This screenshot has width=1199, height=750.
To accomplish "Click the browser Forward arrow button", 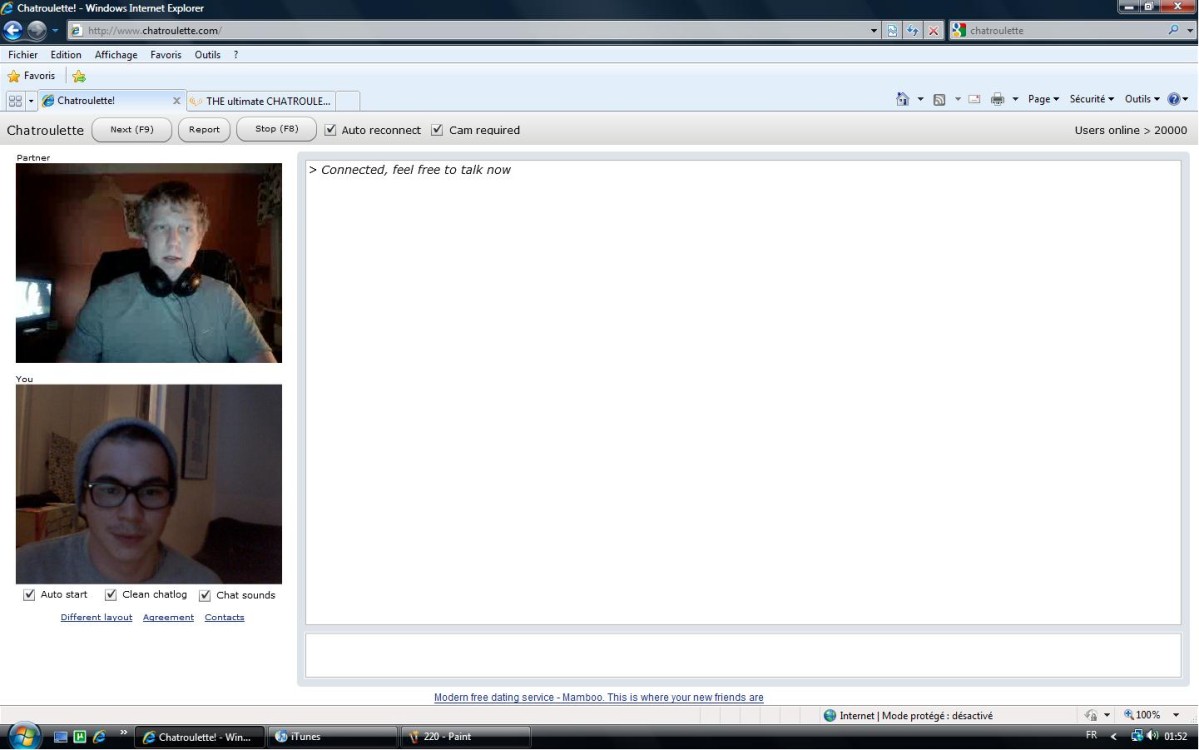I will click(37, 30).
